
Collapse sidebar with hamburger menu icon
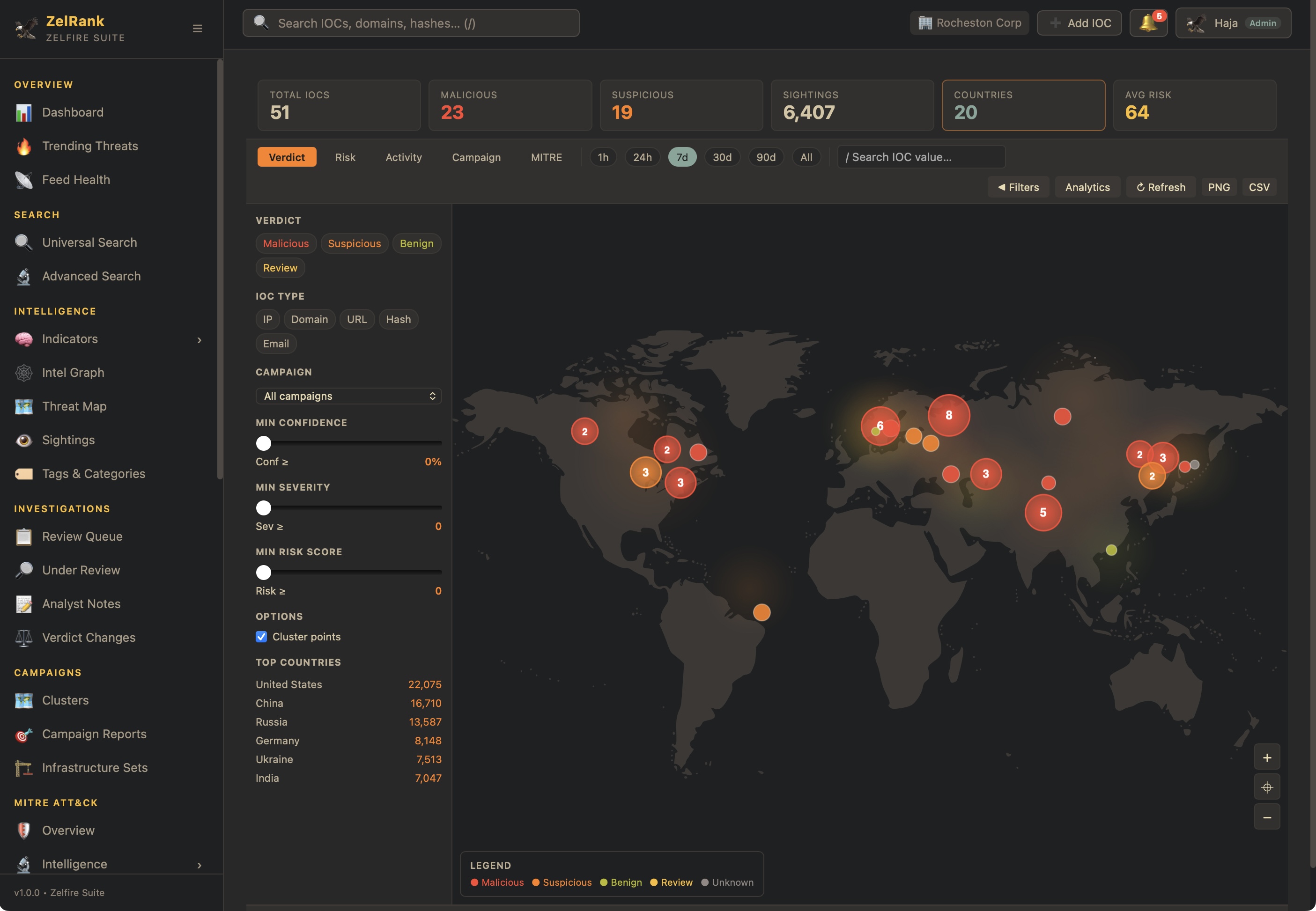pos(198,29)
